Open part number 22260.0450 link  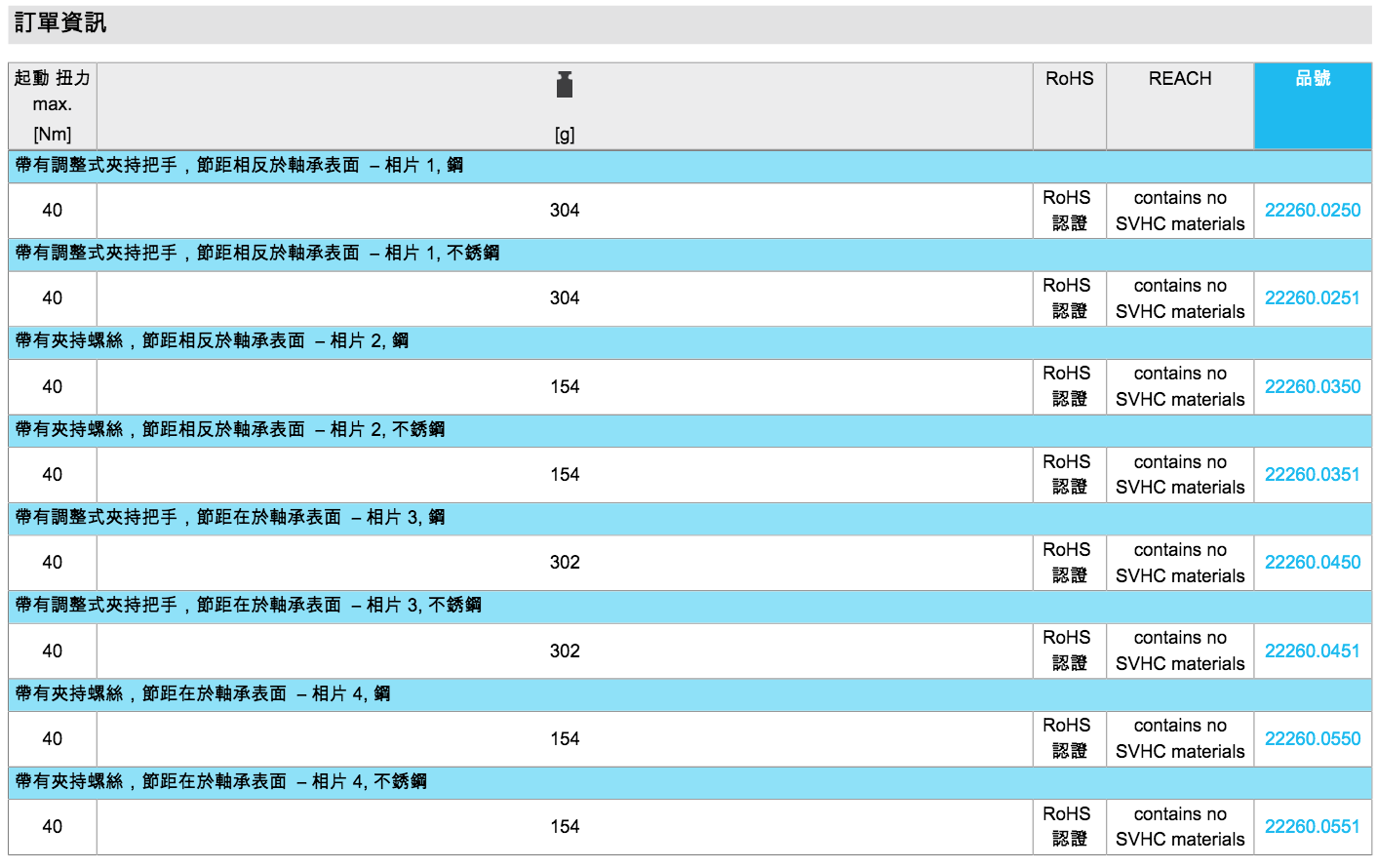coord(1312,563)
